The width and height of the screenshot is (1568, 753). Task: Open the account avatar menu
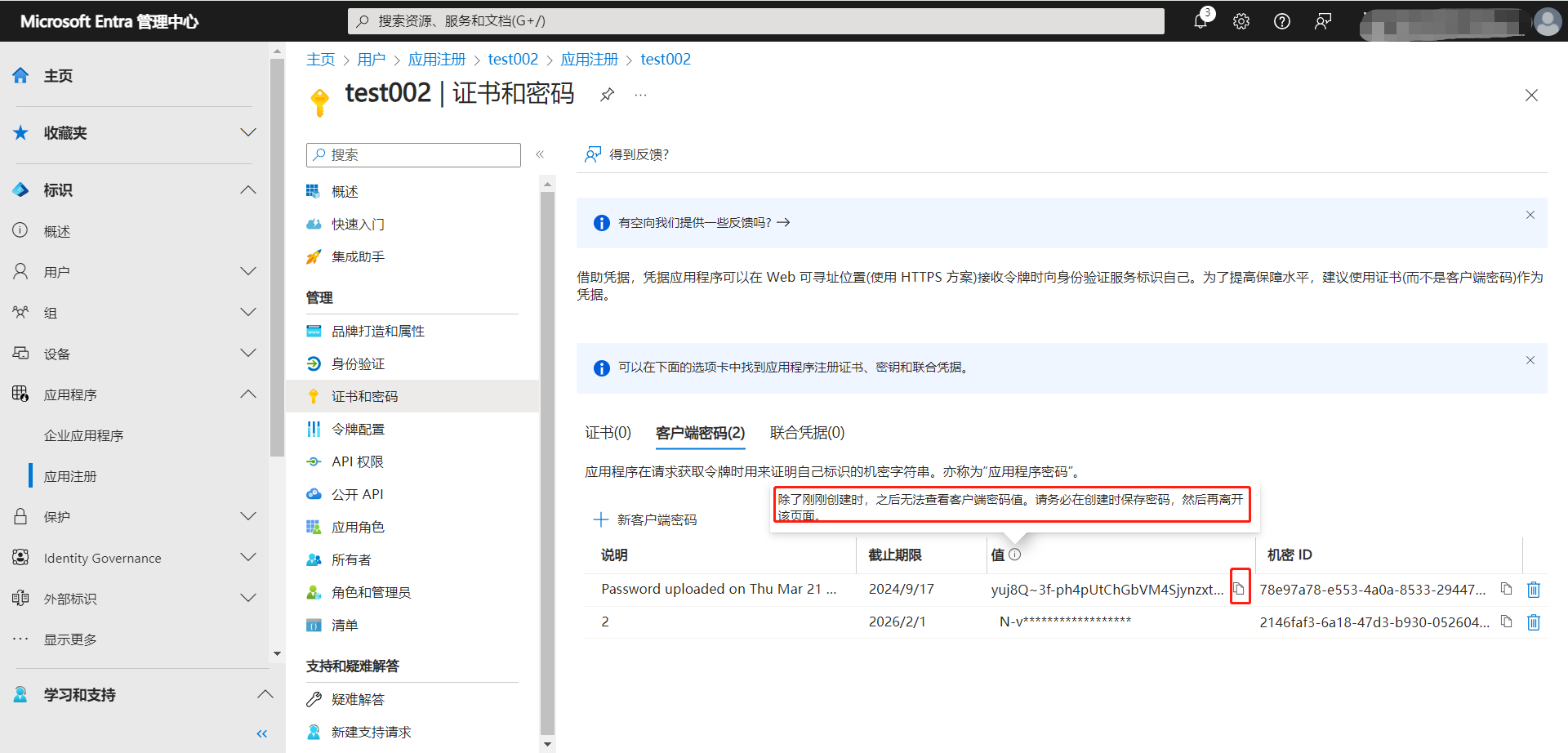pyautogui.click(x=1547, y=21)
